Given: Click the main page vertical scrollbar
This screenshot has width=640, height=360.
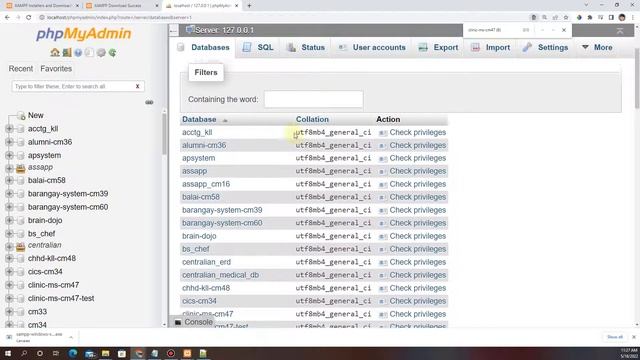Looking at the screenshot, I should (x=637, y=78).
